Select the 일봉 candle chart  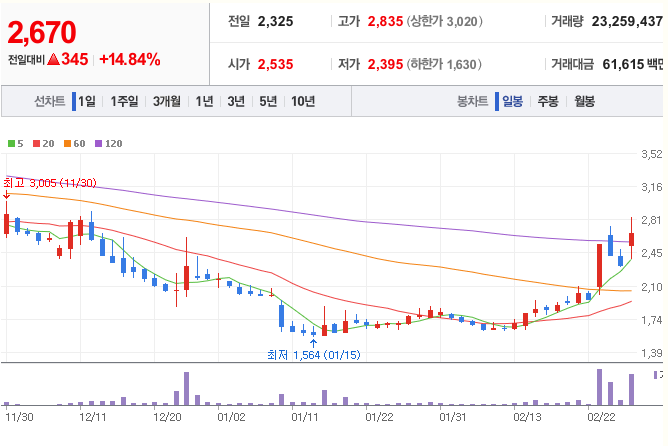coord(513,101)
